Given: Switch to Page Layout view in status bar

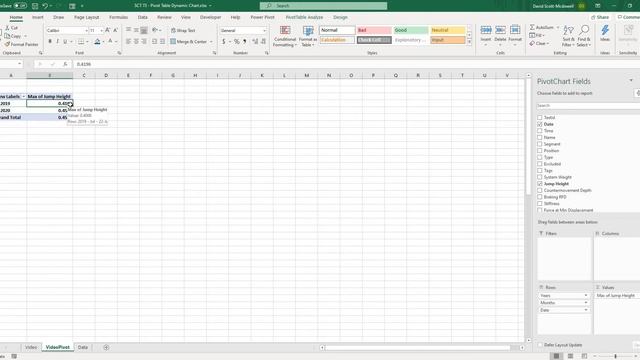Looking at the screenshot, I should 570,356.
